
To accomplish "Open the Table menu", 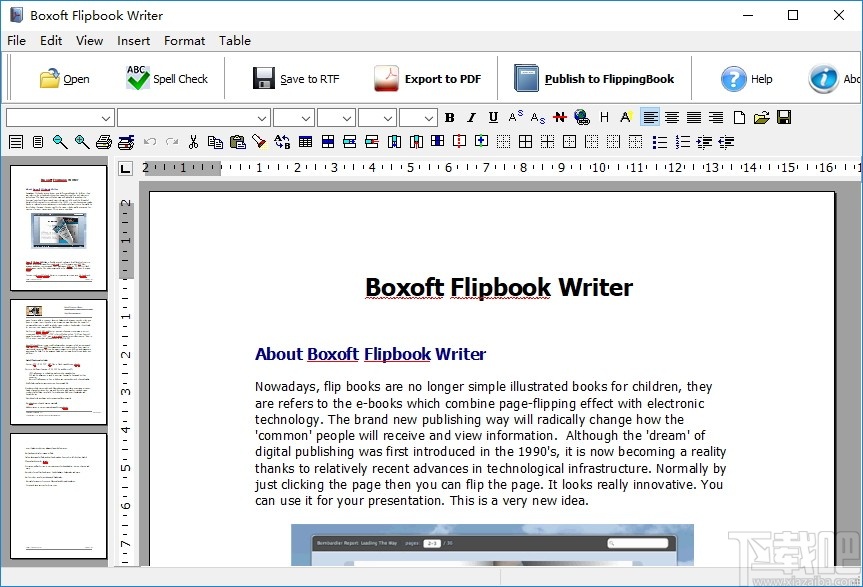I will click(x=235, y=41).
